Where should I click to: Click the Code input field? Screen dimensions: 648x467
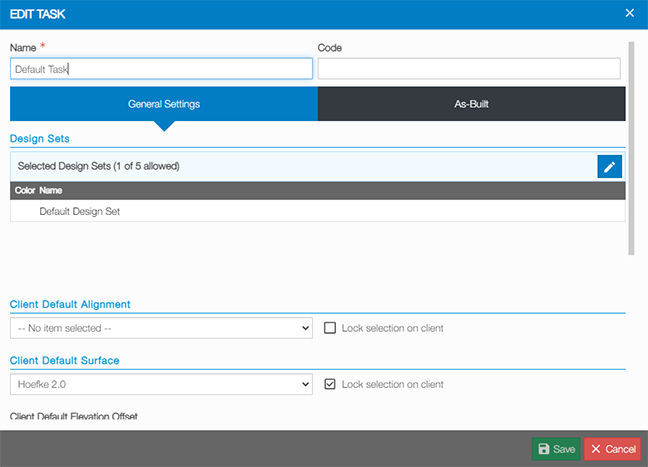click(469, 69)
